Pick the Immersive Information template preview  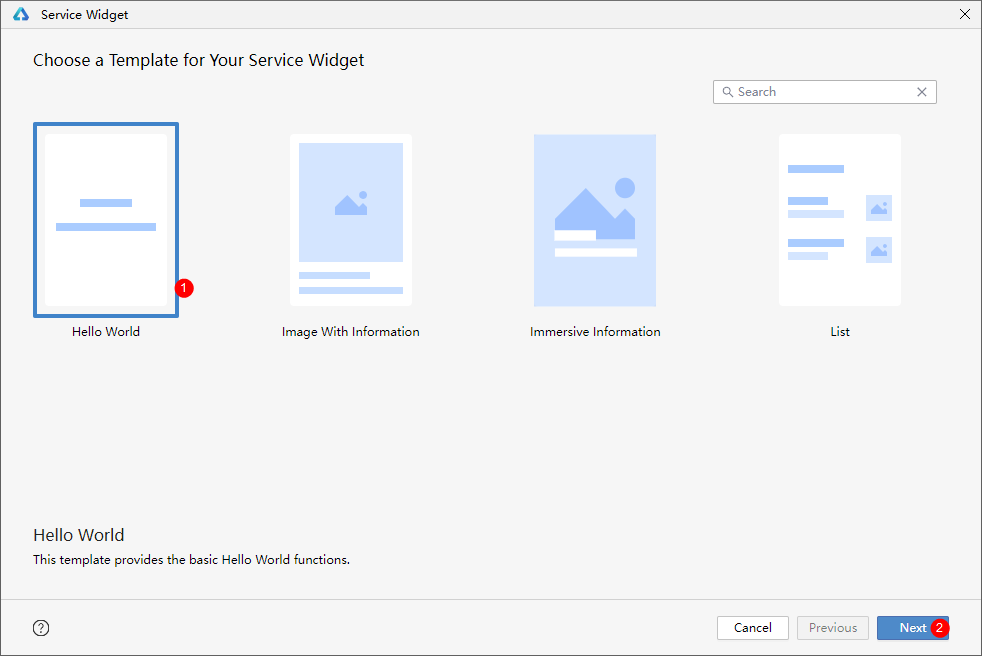click(595, 220)
